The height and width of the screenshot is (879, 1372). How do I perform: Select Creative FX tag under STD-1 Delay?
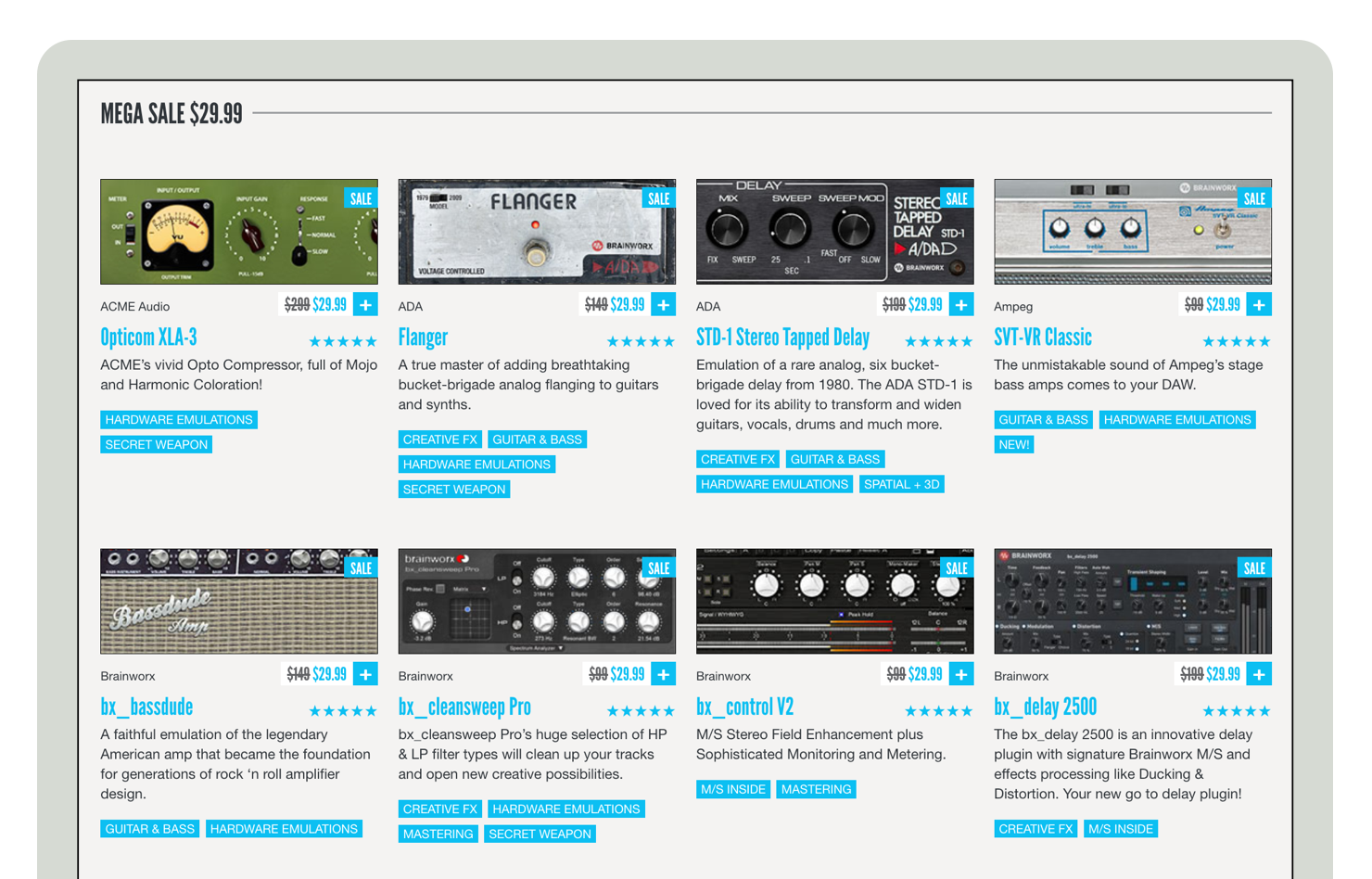click(738, 459)
